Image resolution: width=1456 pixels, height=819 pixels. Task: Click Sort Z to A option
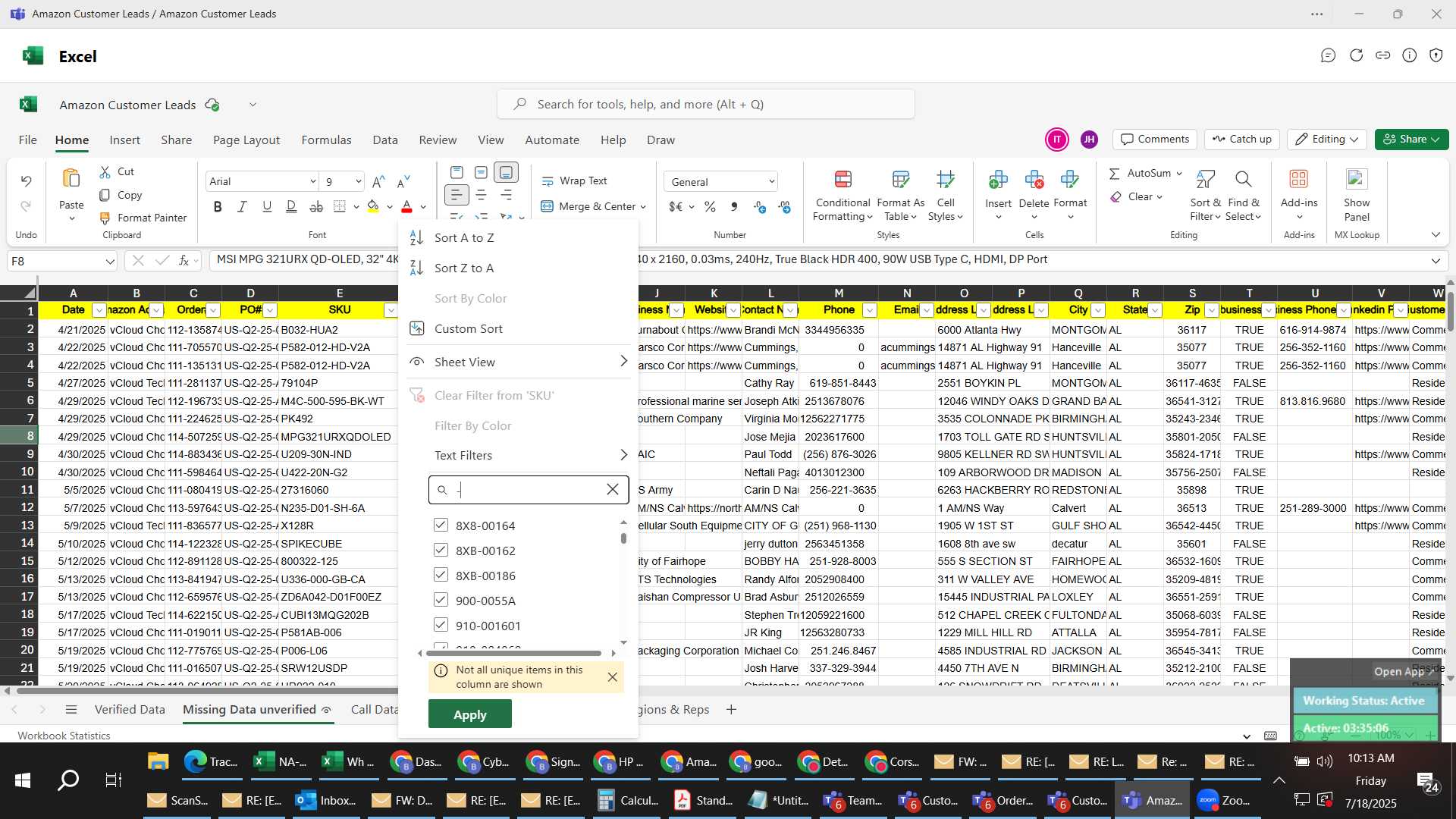pos(464,268)
